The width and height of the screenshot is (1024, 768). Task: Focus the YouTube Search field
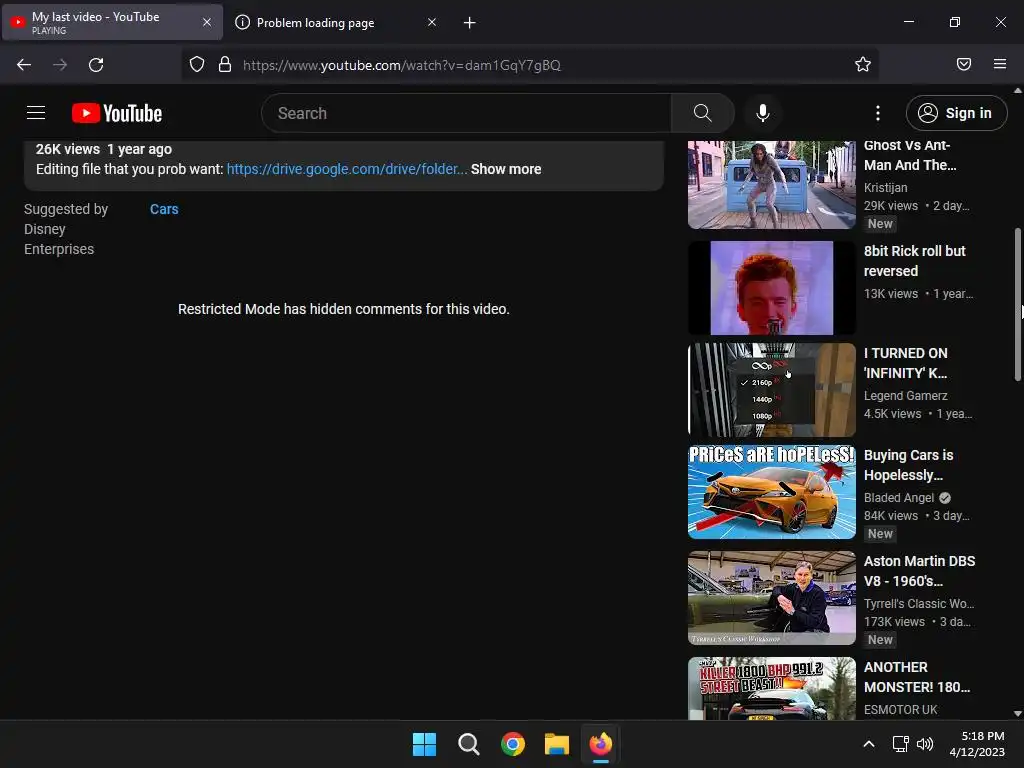[466, 113]
